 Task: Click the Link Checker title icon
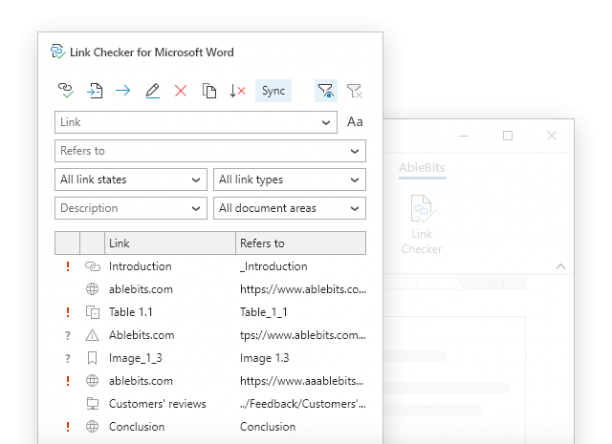click(58, 52)
